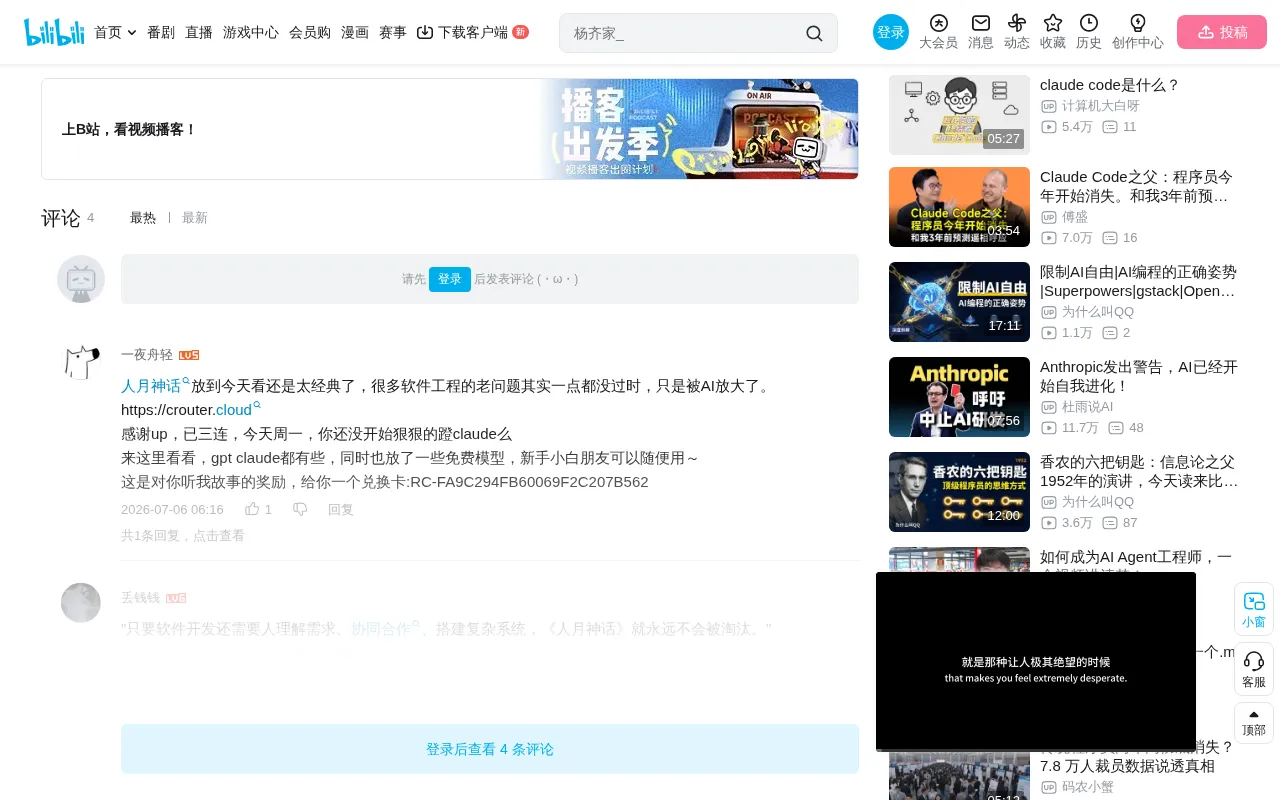Sort comments by 最新
The image size is (1280, 800).
pos(195,218)
